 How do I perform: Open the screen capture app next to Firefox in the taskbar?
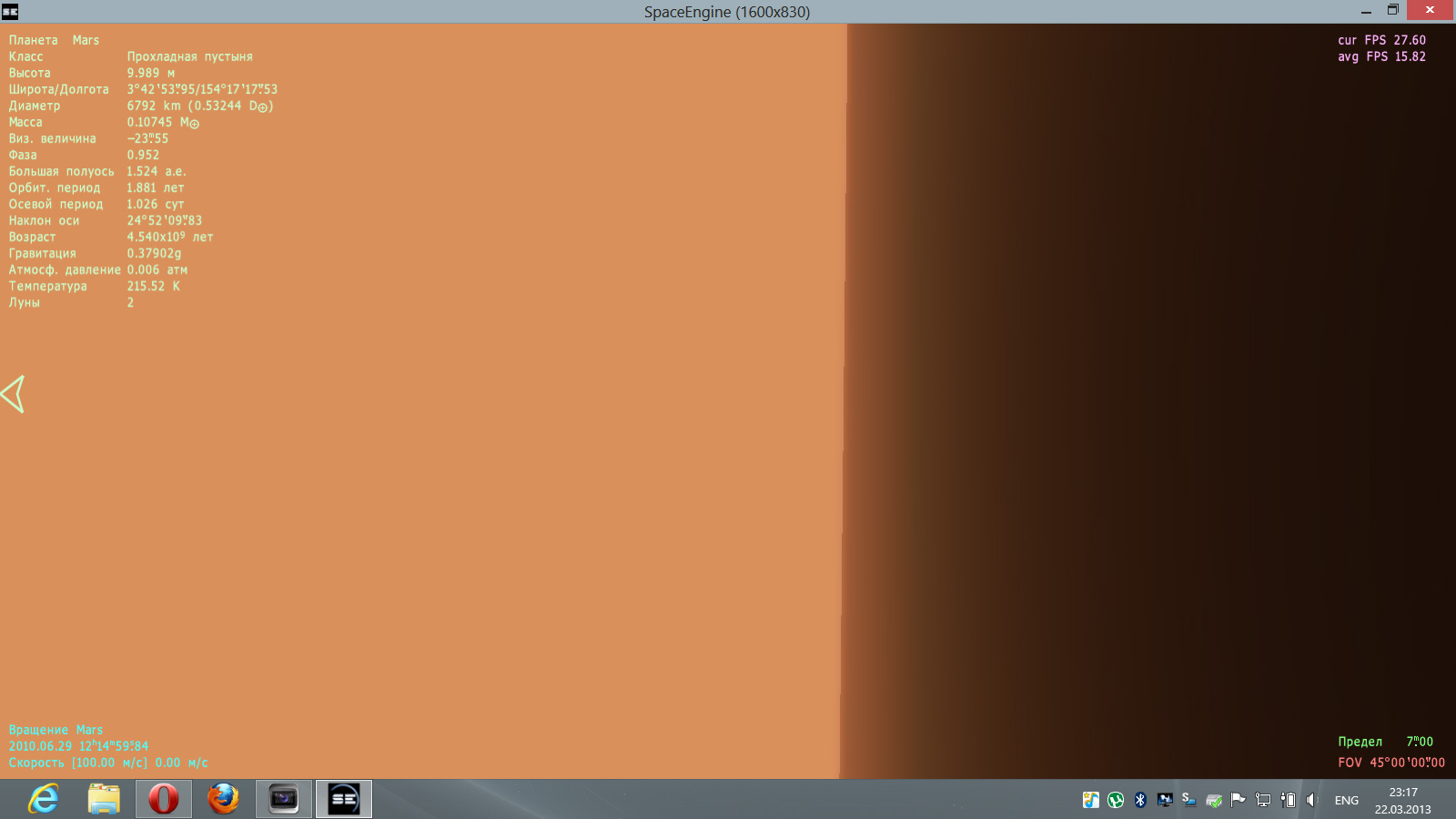coord(284,799)
